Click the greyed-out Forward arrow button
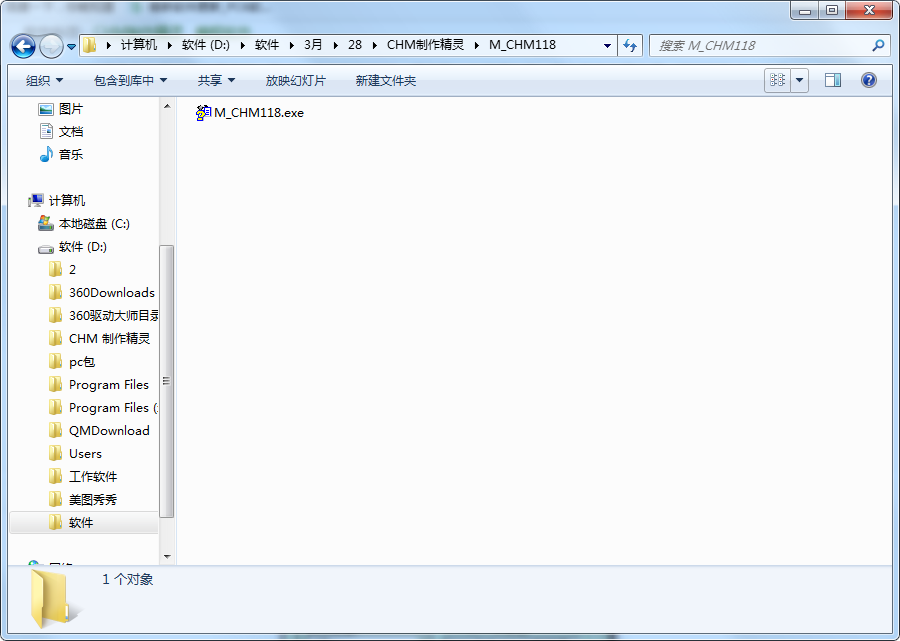This screenshot has width=900, height=641. pos(51,46)
